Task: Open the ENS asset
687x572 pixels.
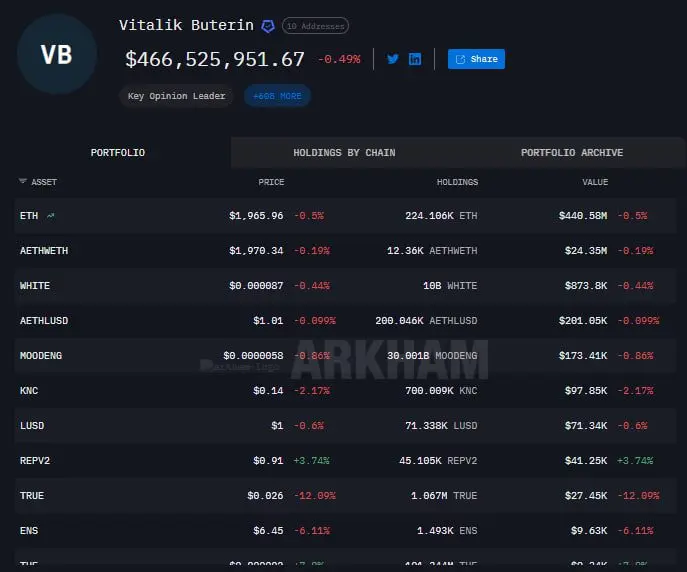Action: [x=29, y=531]
